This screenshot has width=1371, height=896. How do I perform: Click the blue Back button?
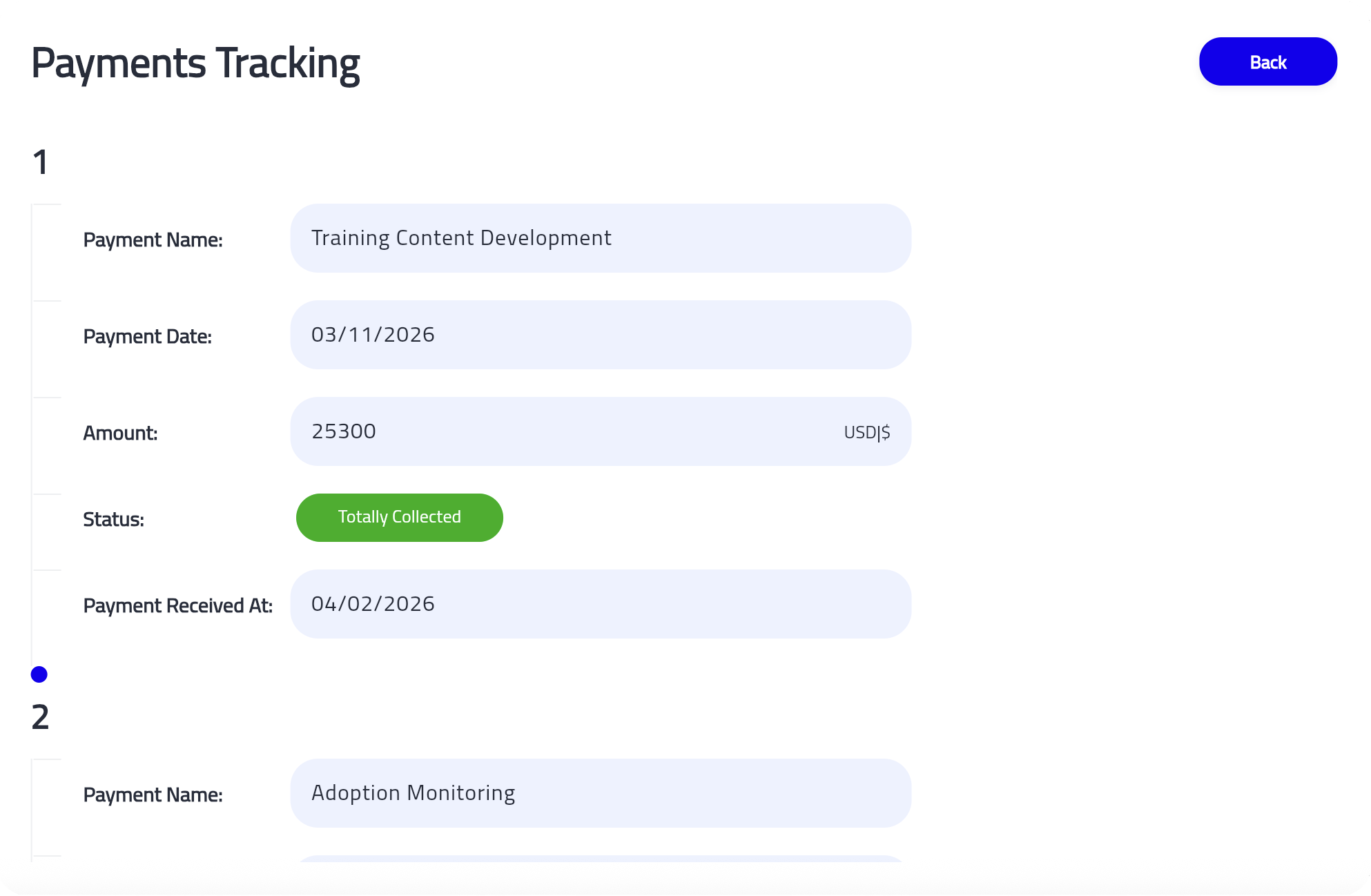[x=1267, y=62]
